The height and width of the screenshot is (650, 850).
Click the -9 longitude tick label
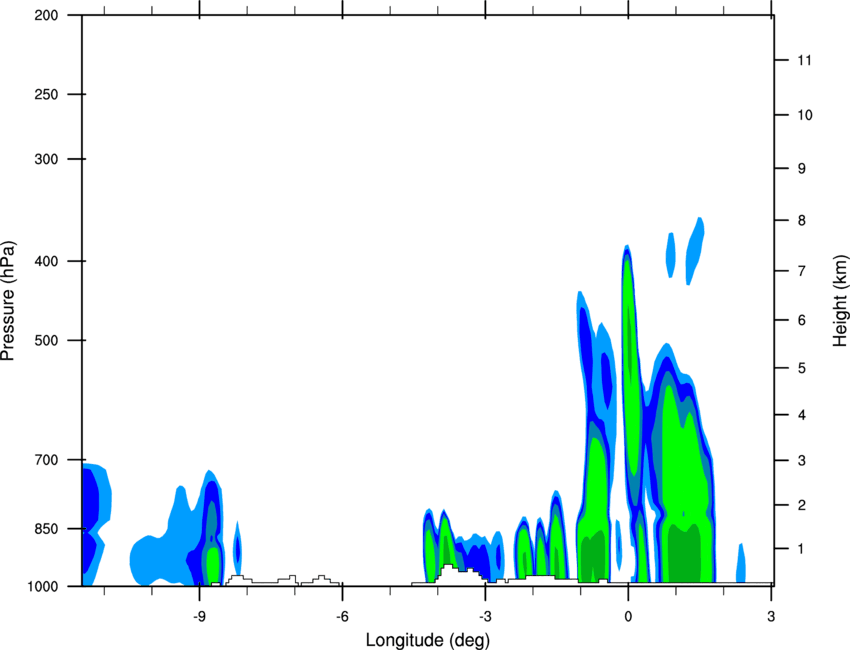pyautogui.click(x=199, y=617)
